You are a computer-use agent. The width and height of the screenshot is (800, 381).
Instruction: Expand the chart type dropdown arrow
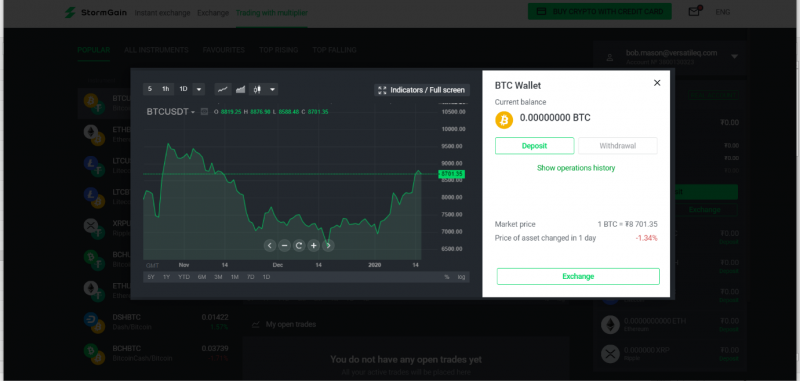(272, 89)
